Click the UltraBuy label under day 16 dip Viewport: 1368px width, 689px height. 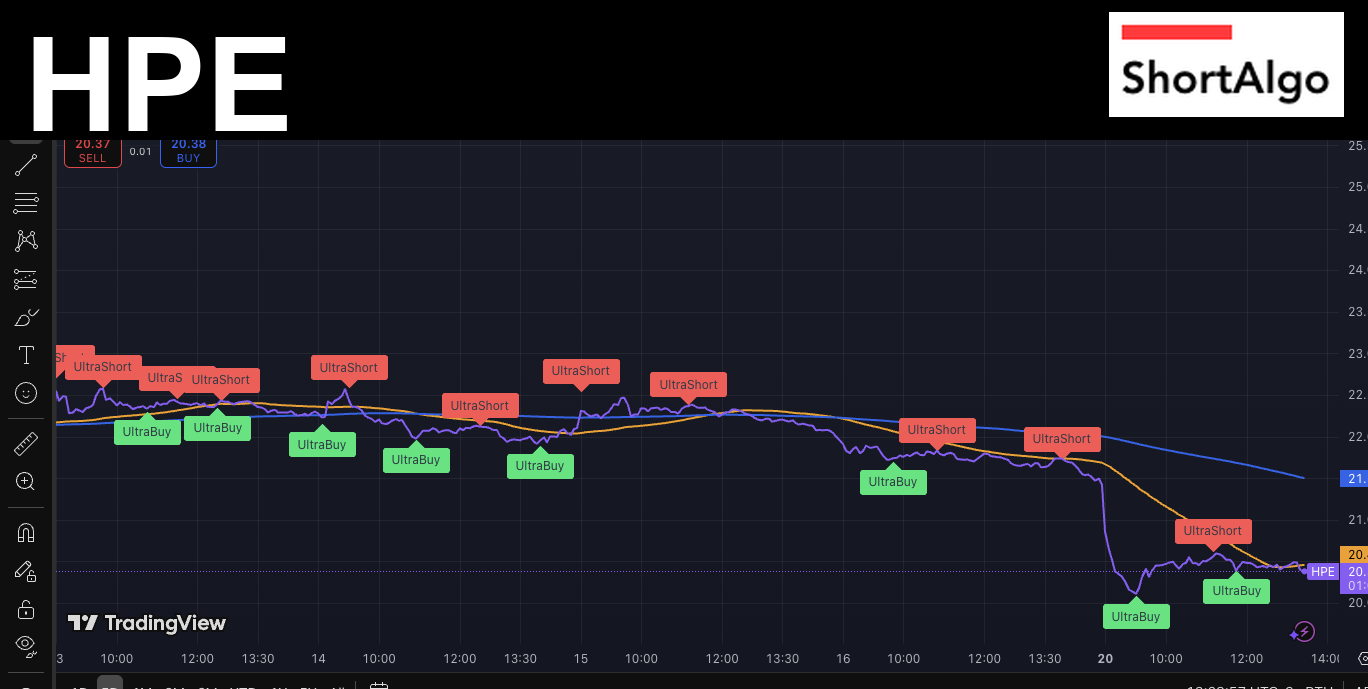[893, 481]
